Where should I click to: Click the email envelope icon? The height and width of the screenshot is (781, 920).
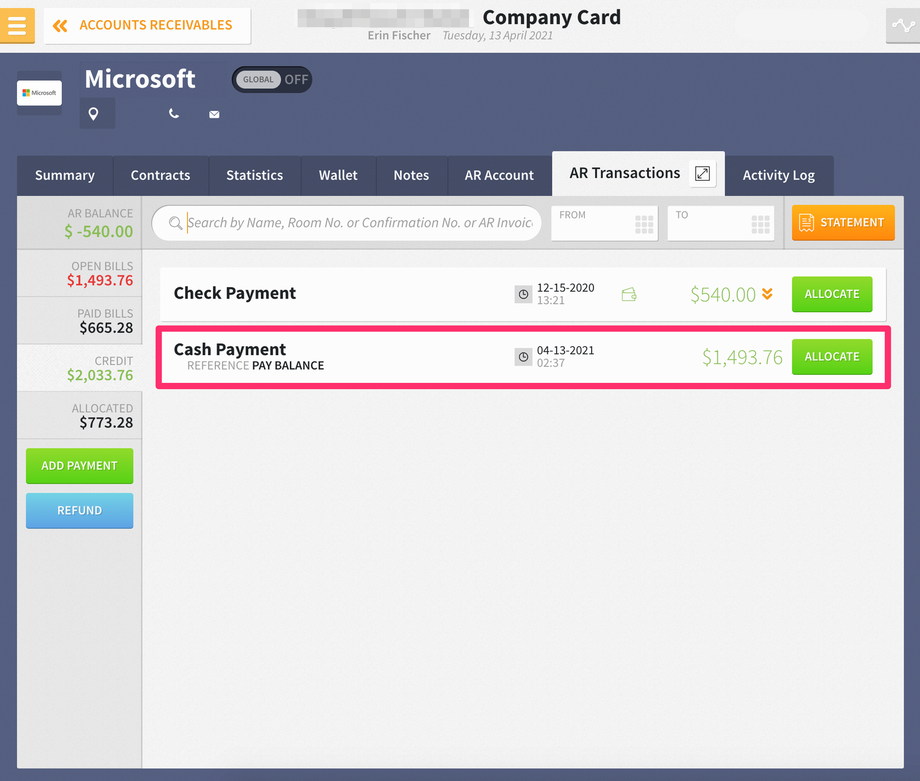[214, 114]
